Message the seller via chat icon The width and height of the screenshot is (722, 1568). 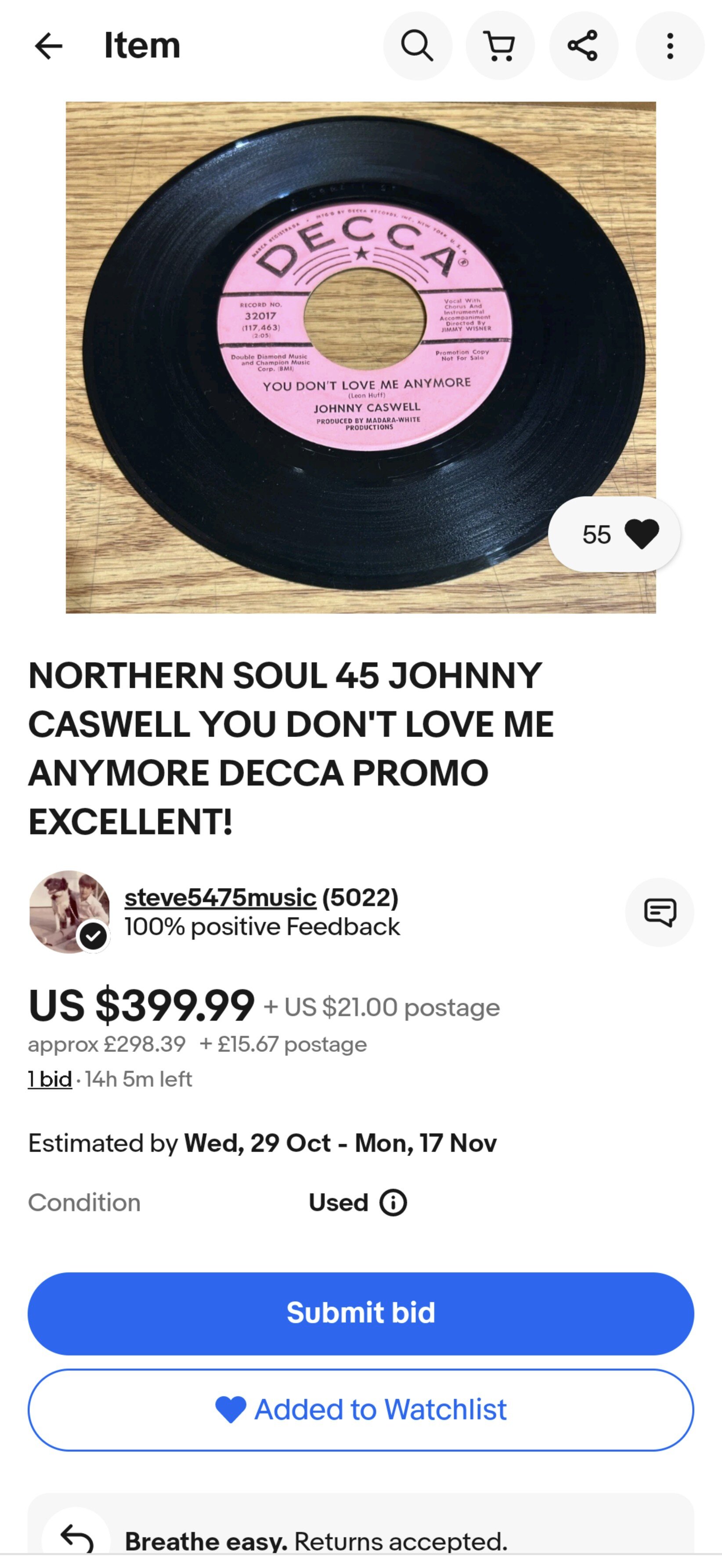(x=659, y=912)
